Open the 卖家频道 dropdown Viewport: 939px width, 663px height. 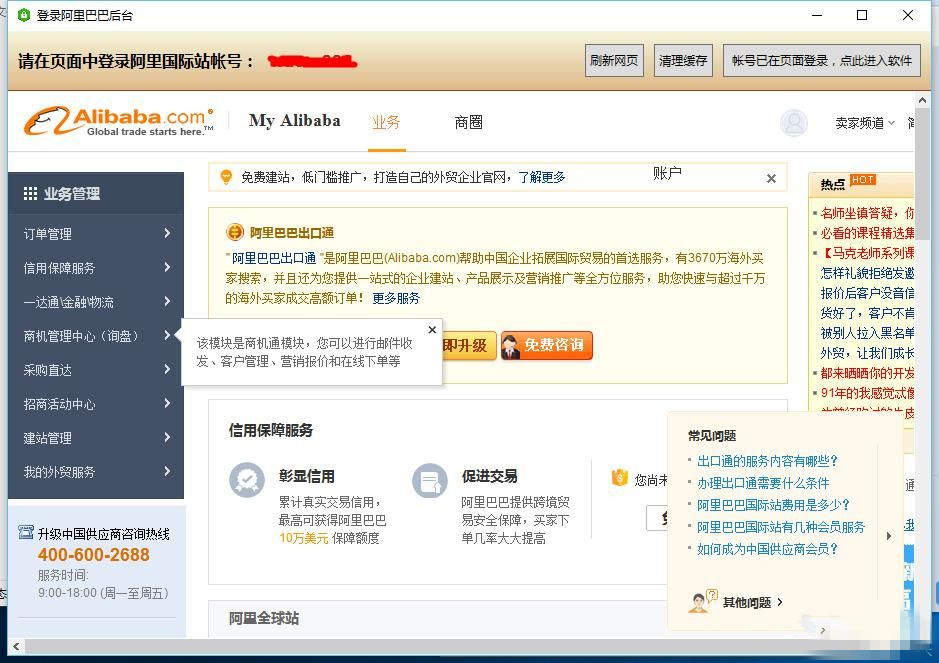[866, 123]
